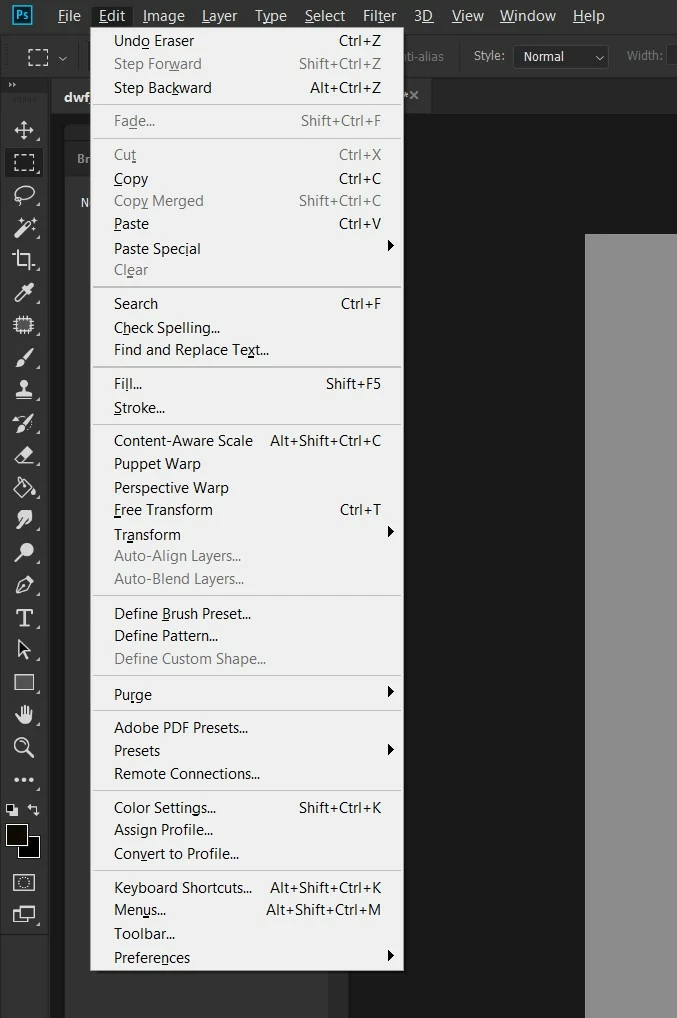The image size is (677, 1018).
Task: Select the Path Selection tool
Action: point(24,650)
